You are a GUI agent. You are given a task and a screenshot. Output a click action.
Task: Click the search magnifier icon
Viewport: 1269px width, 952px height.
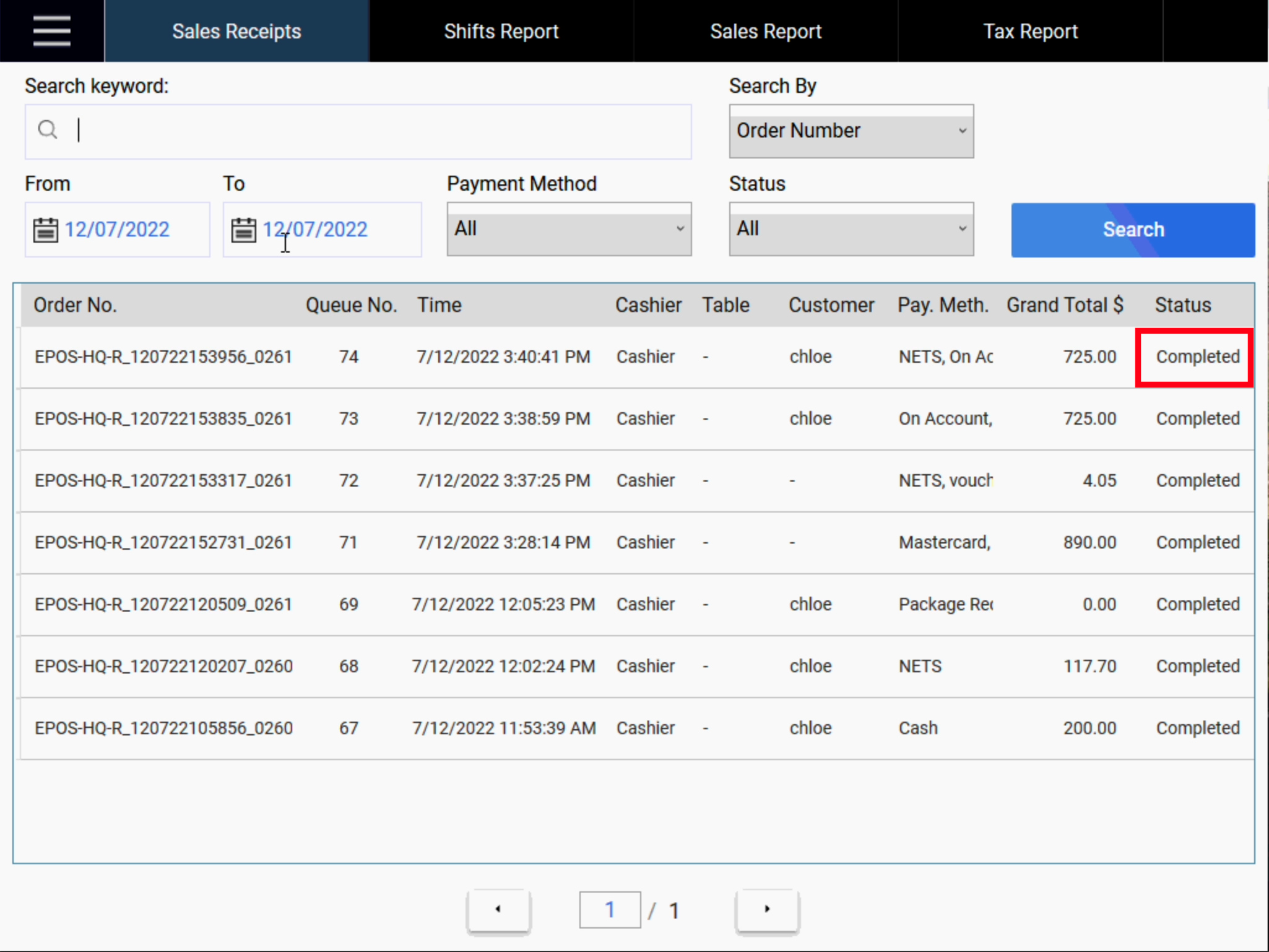pos(48,130)
